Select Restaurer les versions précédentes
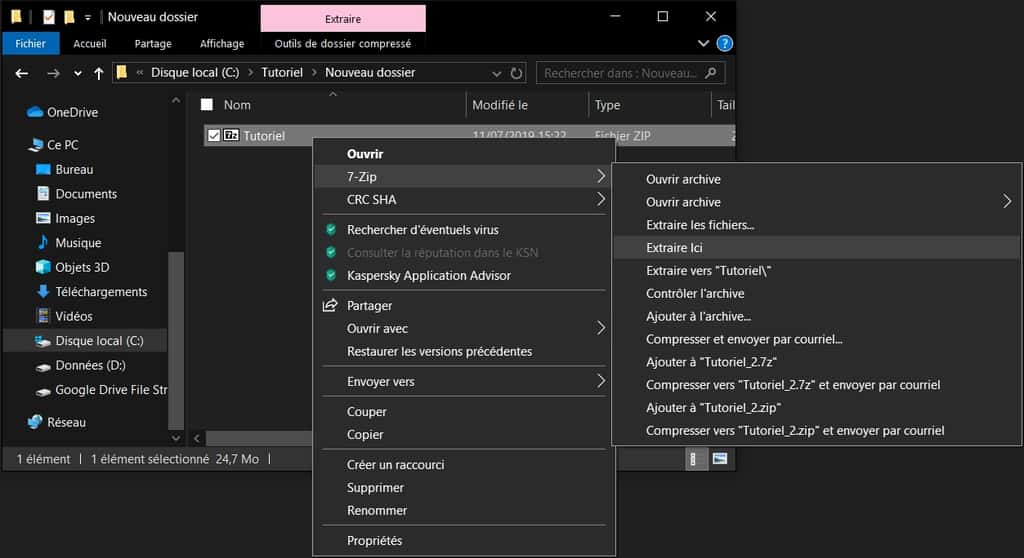Screen dimensions: 1024x558 (464, 351)
